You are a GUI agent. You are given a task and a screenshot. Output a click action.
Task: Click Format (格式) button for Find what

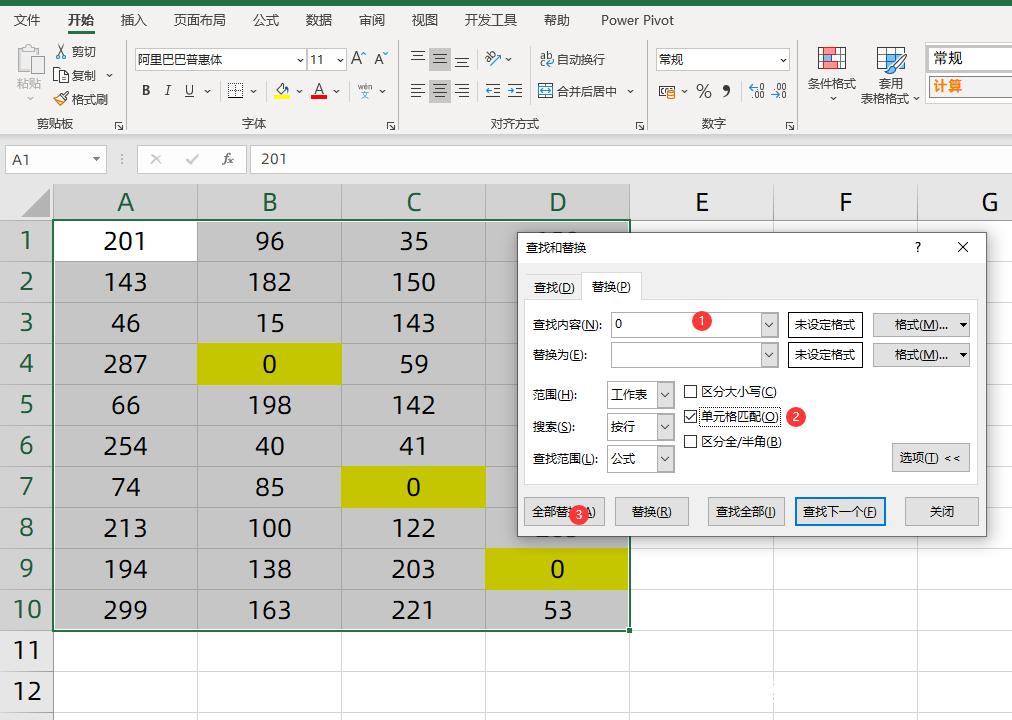[921, 325]
